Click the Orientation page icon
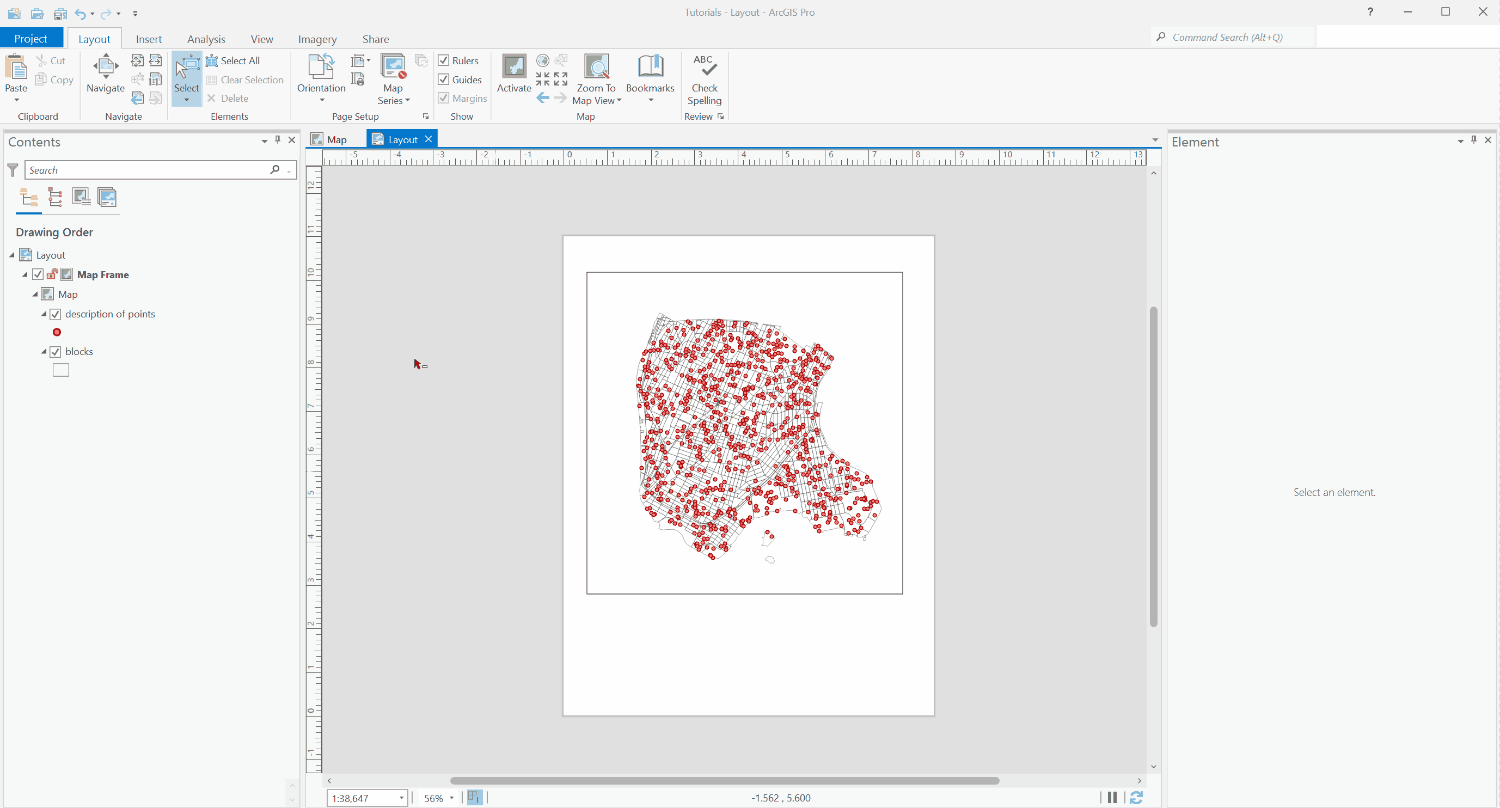The height and width of the screenshot is (808, 1500). tap(321, 67)
